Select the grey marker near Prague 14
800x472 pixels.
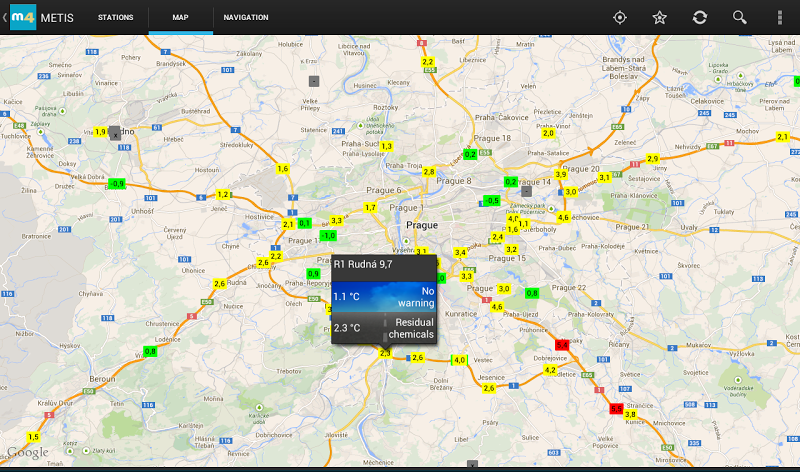(527, 191)
